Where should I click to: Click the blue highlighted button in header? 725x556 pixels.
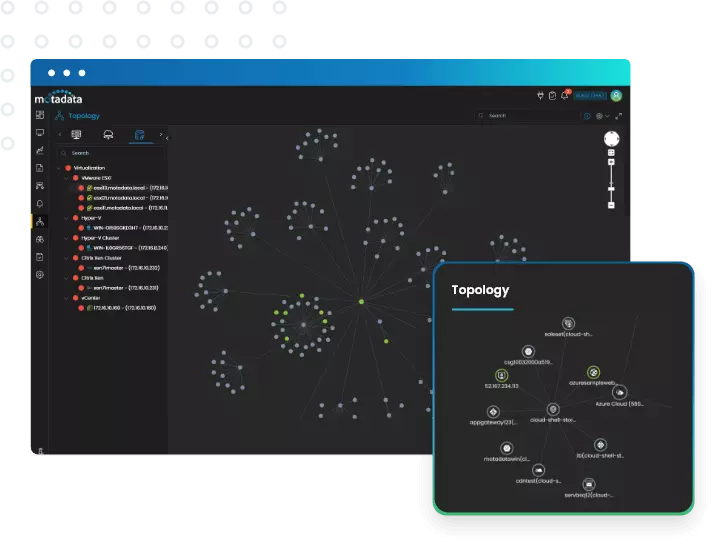(x=590, y=96)
